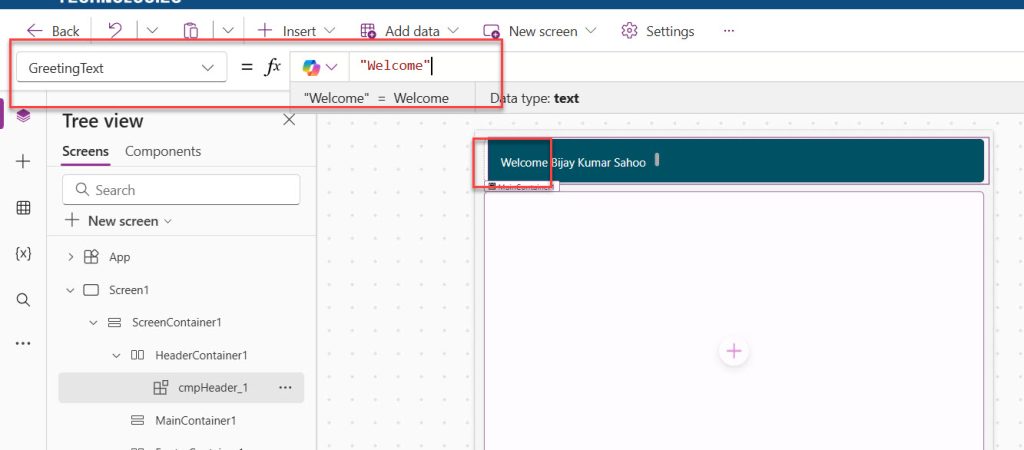This screenshot has width=1024, height=450.
Task: Open the Variables icon in sidebar
Action: [x=24, y=253]
